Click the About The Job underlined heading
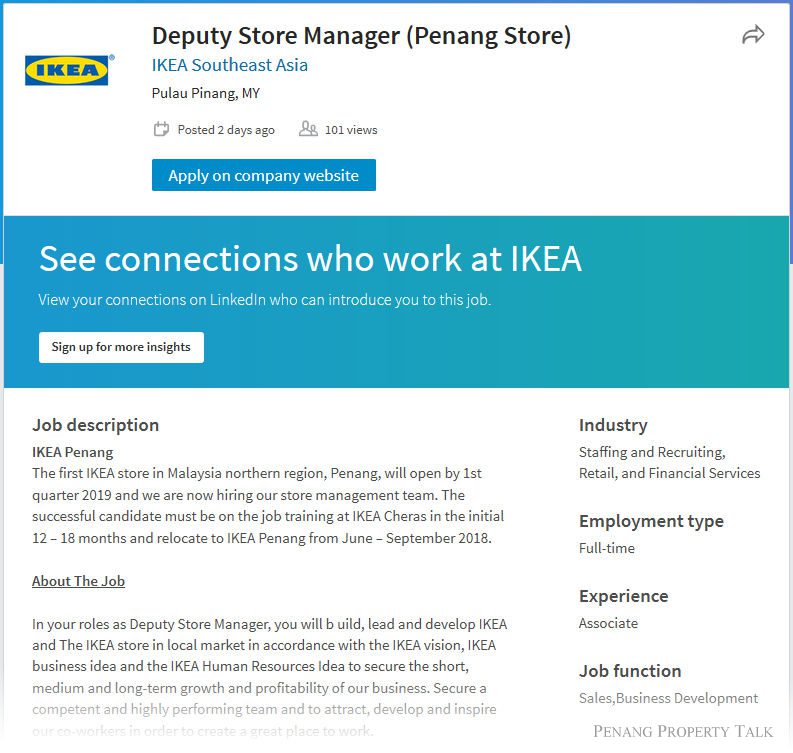The height and width of the screenshot is (753, 793). tap(78, 581)
